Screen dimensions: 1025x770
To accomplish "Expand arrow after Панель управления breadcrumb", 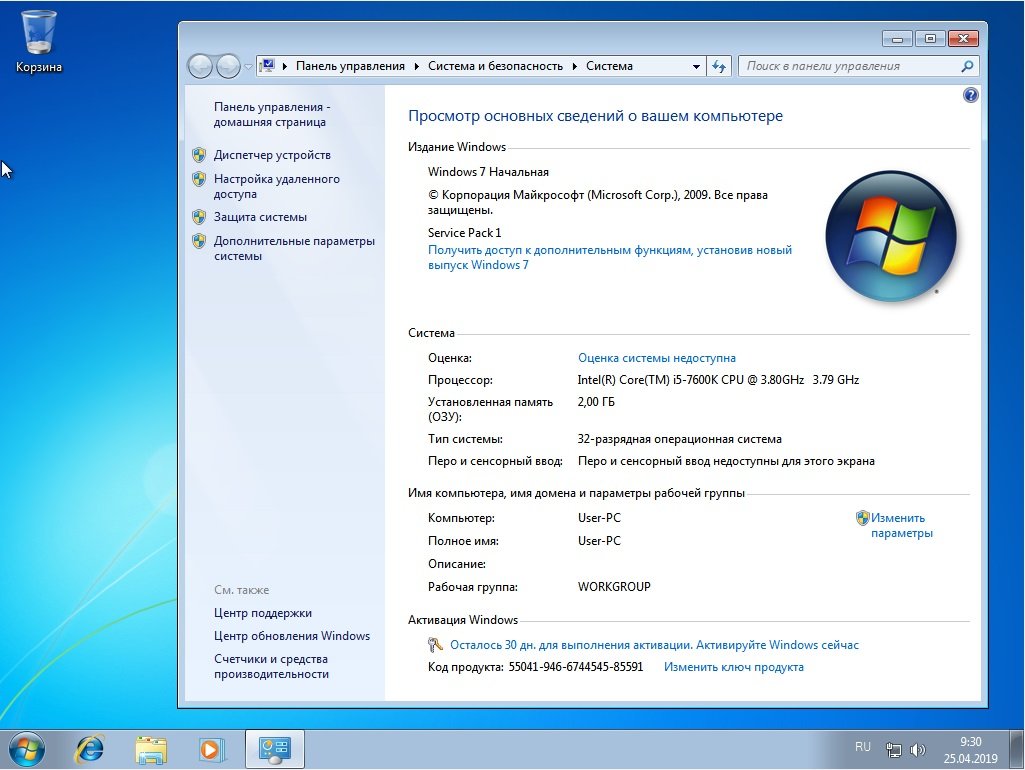I will pos(417,67).
